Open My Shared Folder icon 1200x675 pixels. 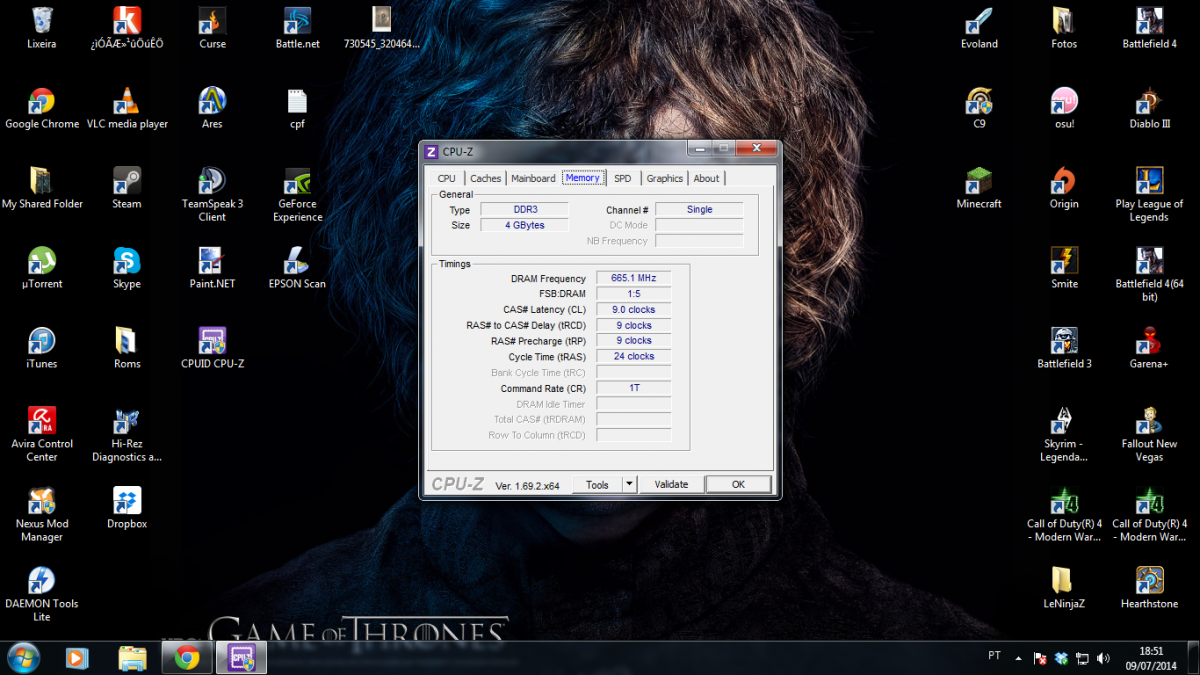[42, 188]
